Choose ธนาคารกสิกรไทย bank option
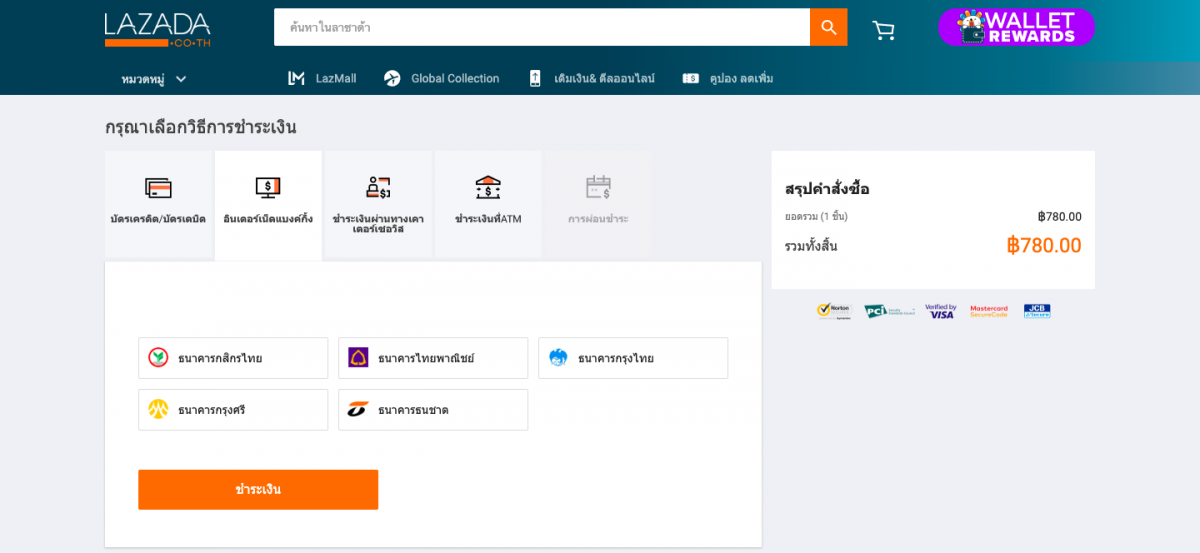 pyautogui.click(x=233, y=358)
